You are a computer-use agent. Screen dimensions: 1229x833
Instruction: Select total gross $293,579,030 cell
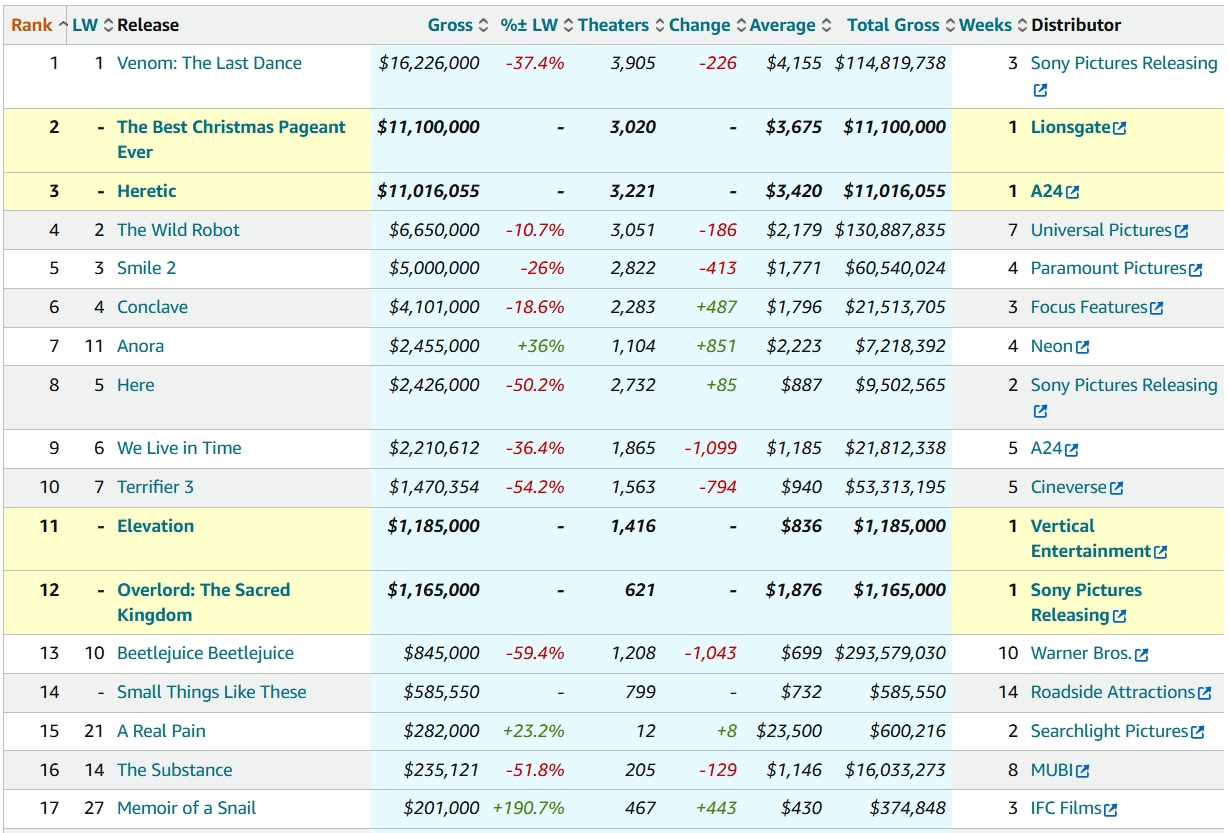click(890, 653)
